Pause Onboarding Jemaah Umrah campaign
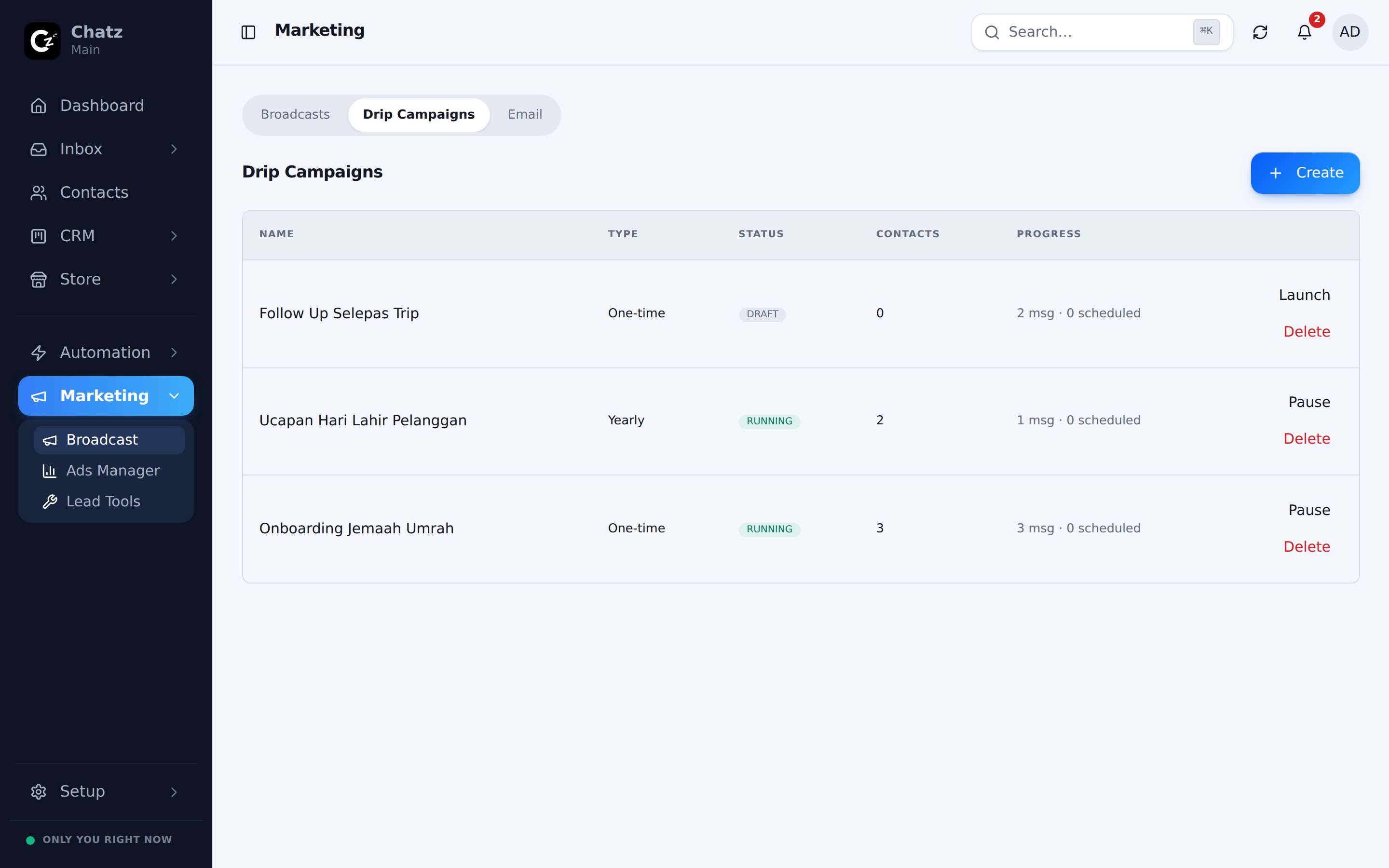Viewport: 1389px width, 868px height. click(x=1308, y=510)
